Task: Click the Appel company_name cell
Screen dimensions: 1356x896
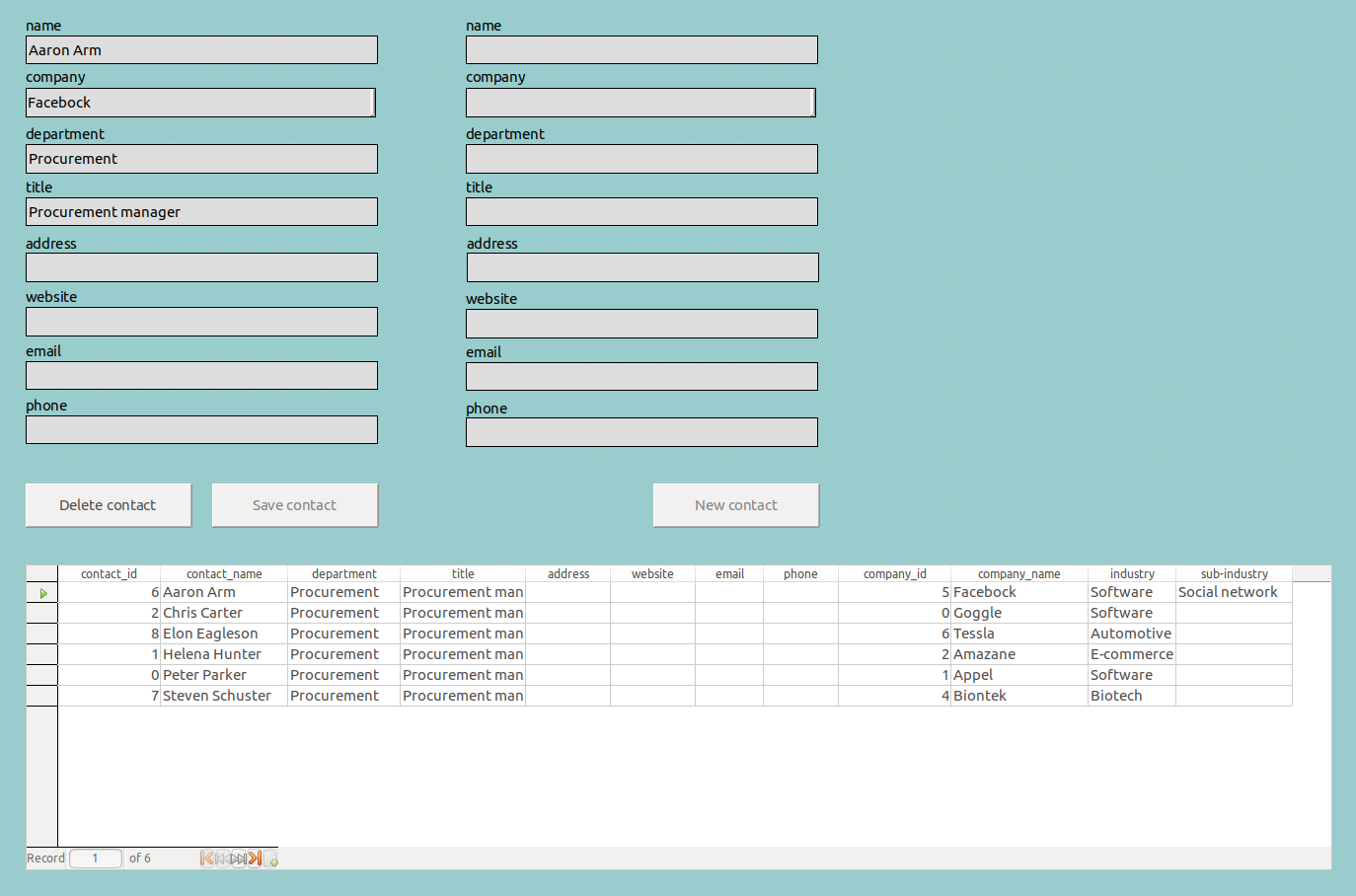Action: click(x=1019, y=675)
